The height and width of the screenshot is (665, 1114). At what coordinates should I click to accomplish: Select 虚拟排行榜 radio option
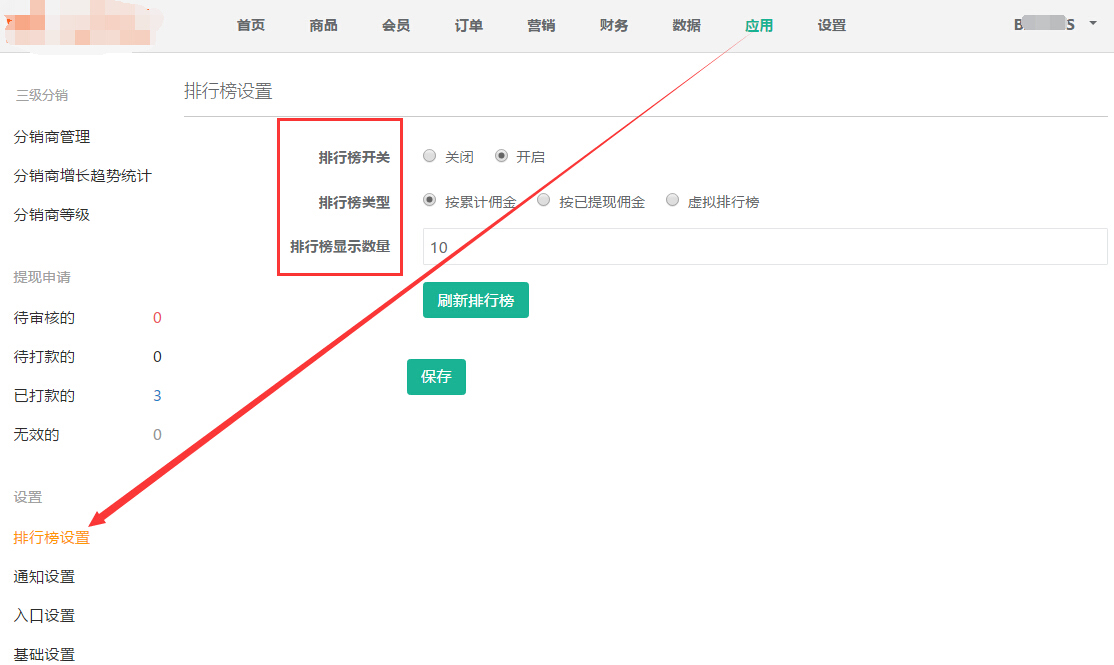point(672,200)
